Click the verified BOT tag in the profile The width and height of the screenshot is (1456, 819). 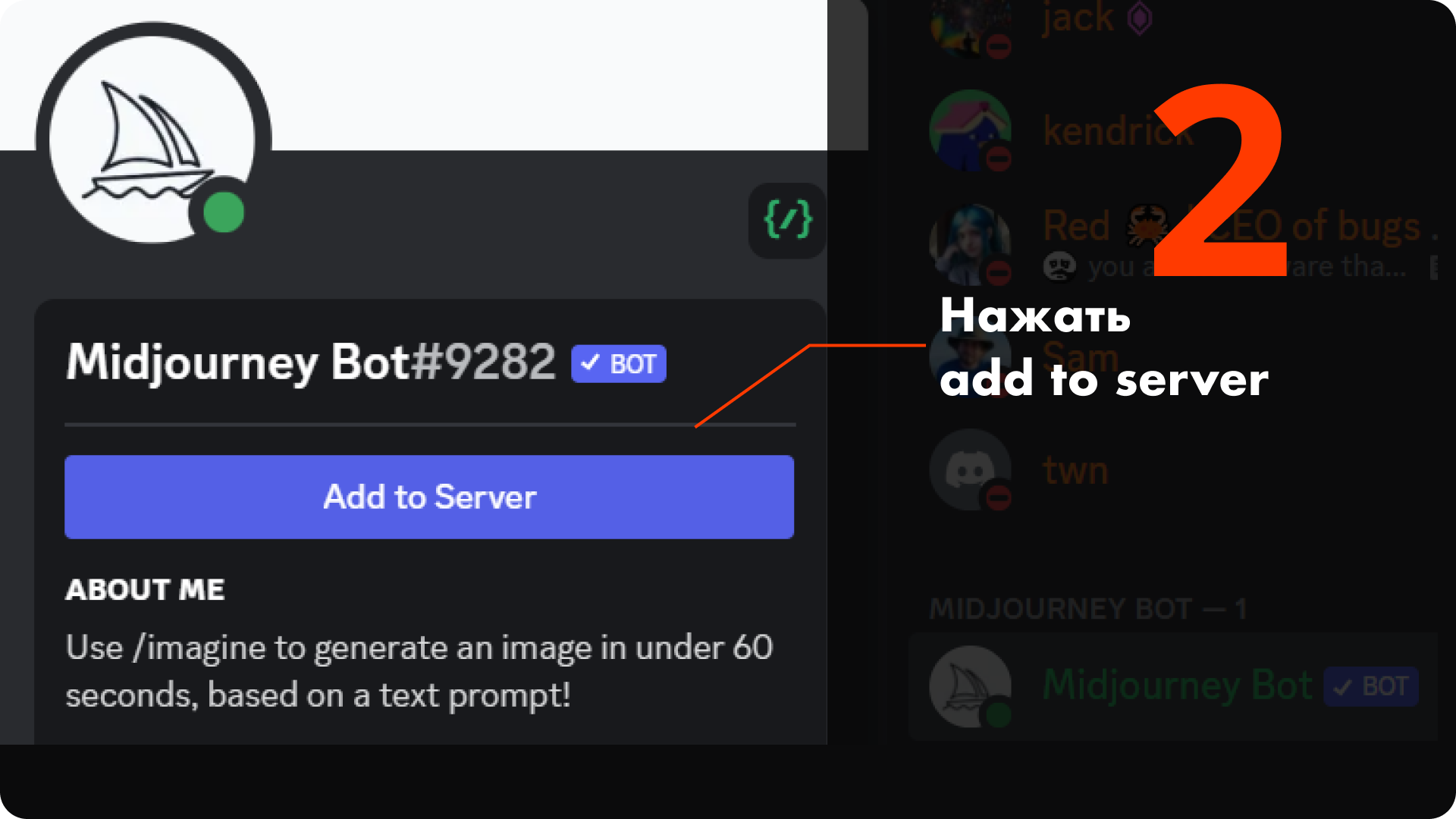pyautogui.click(x=619, y=364)
